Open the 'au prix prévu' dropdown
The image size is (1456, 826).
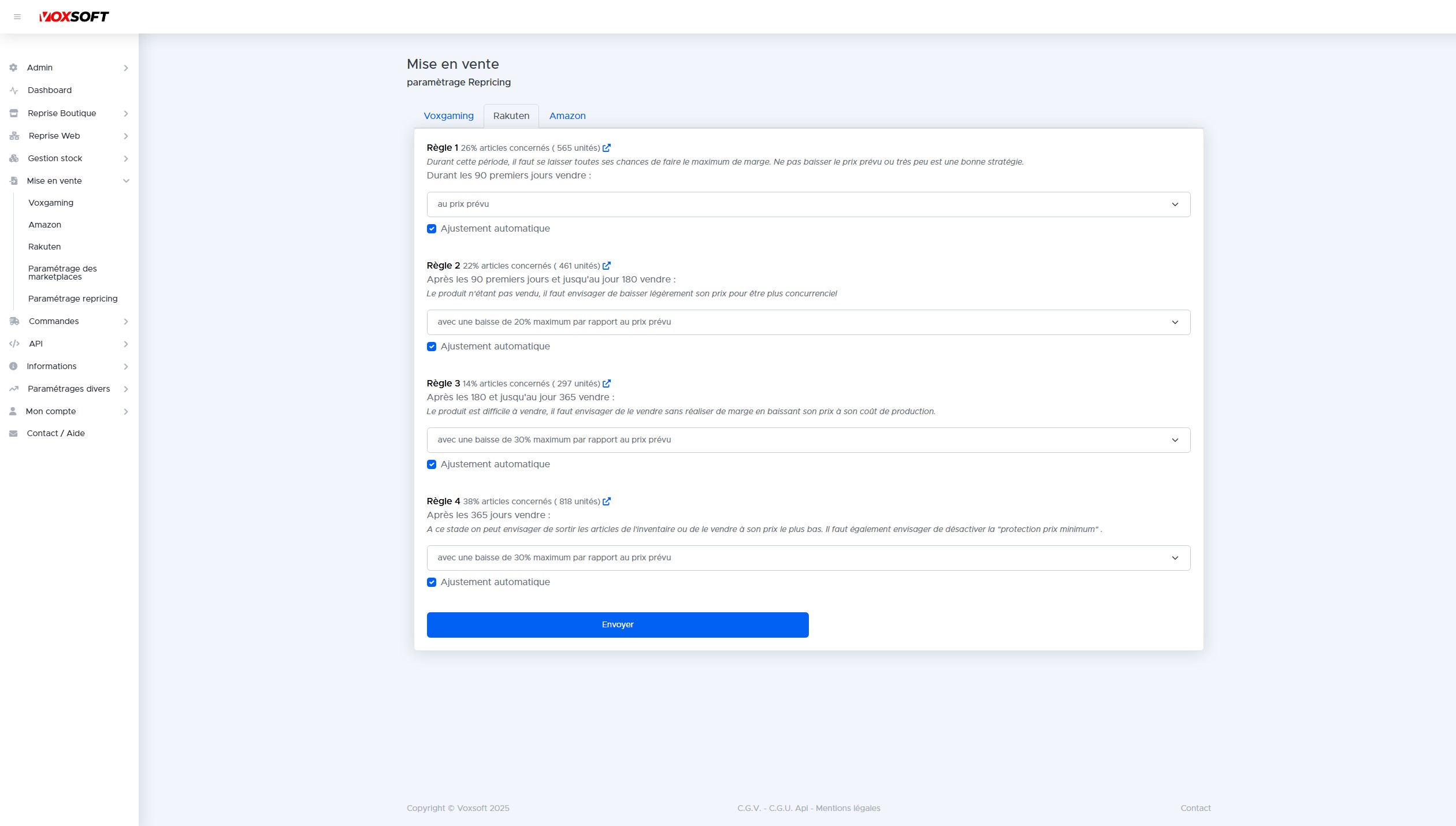(x=808, y=204)
